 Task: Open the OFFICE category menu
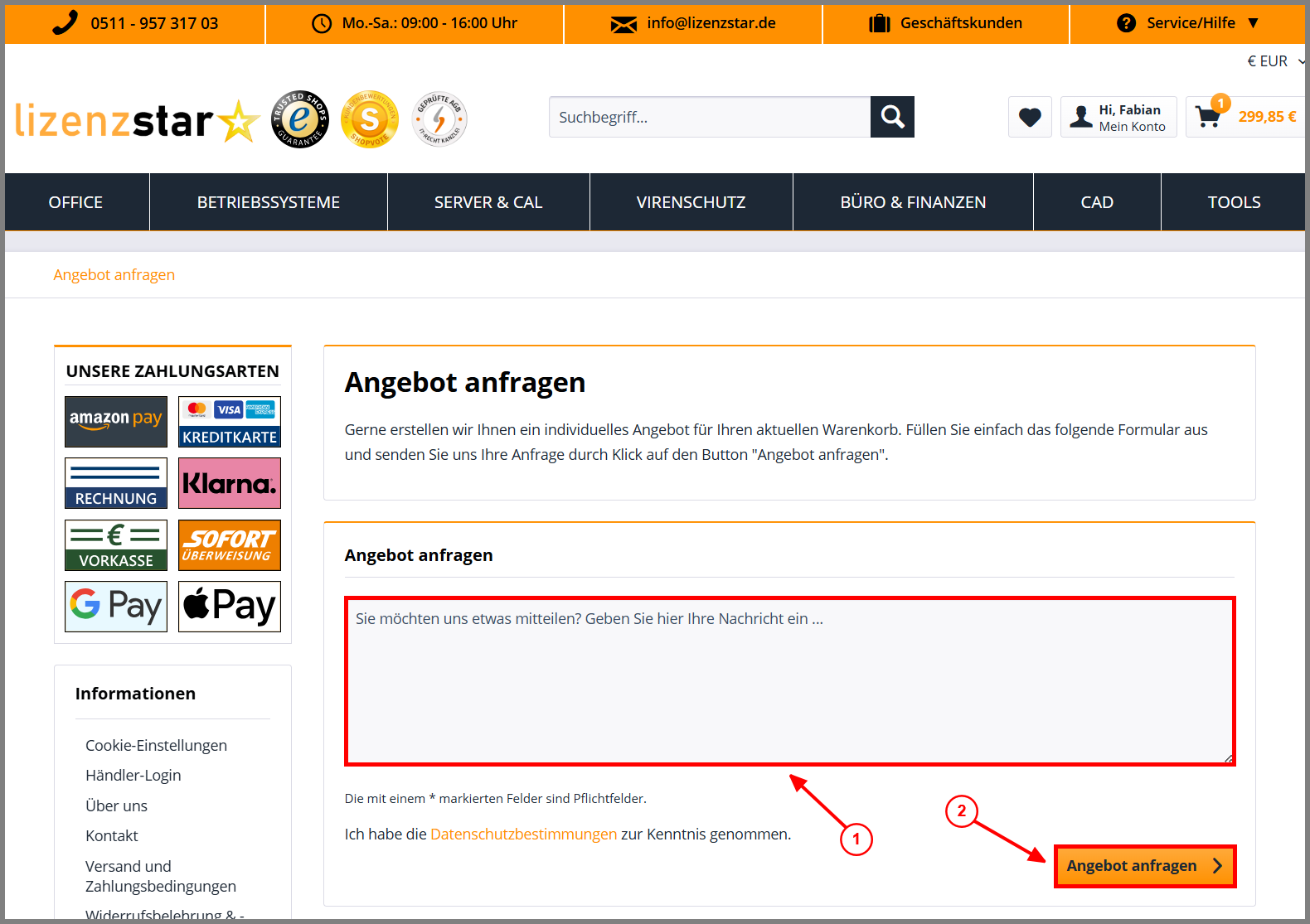tap(75, 202)
